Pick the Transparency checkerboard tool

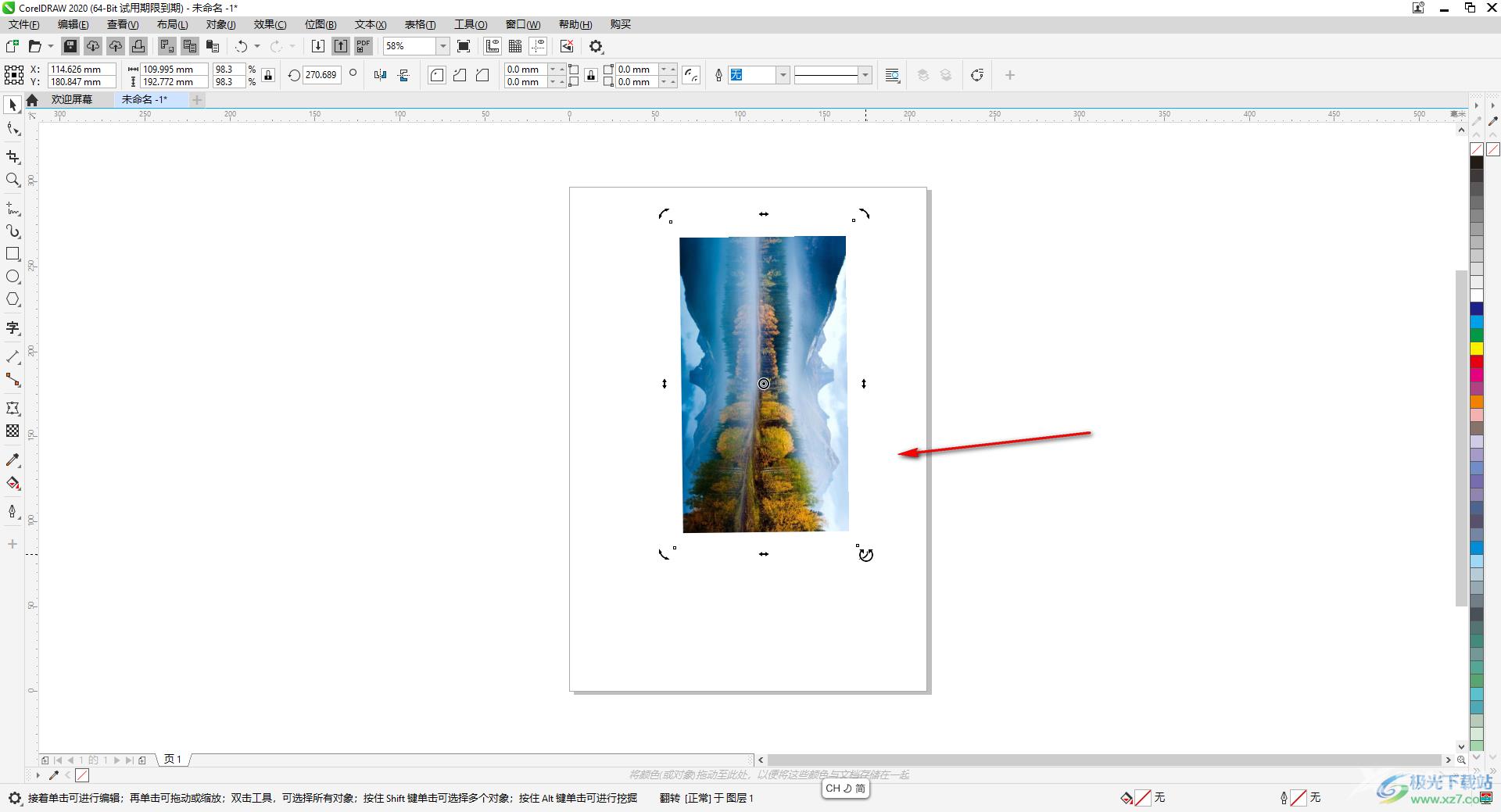(13, 431)
